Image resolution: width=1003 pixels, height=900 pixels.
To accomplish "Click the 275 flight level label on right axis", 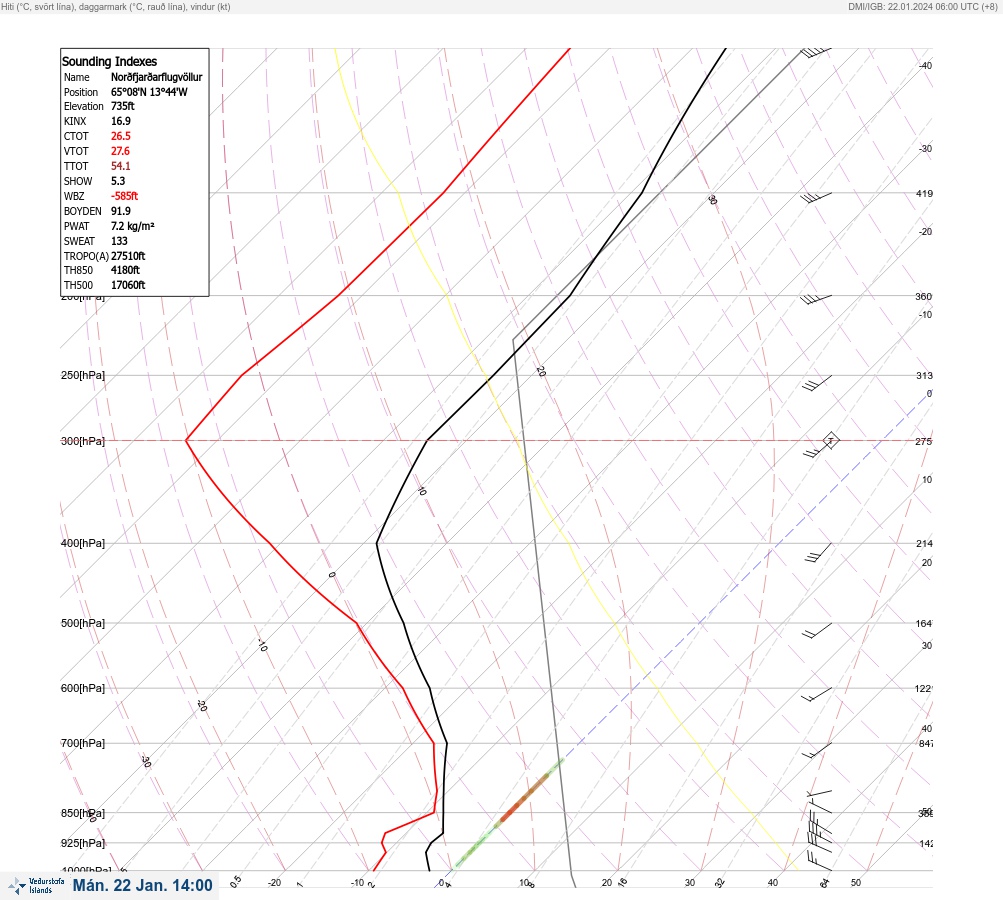I will (924, 441).
